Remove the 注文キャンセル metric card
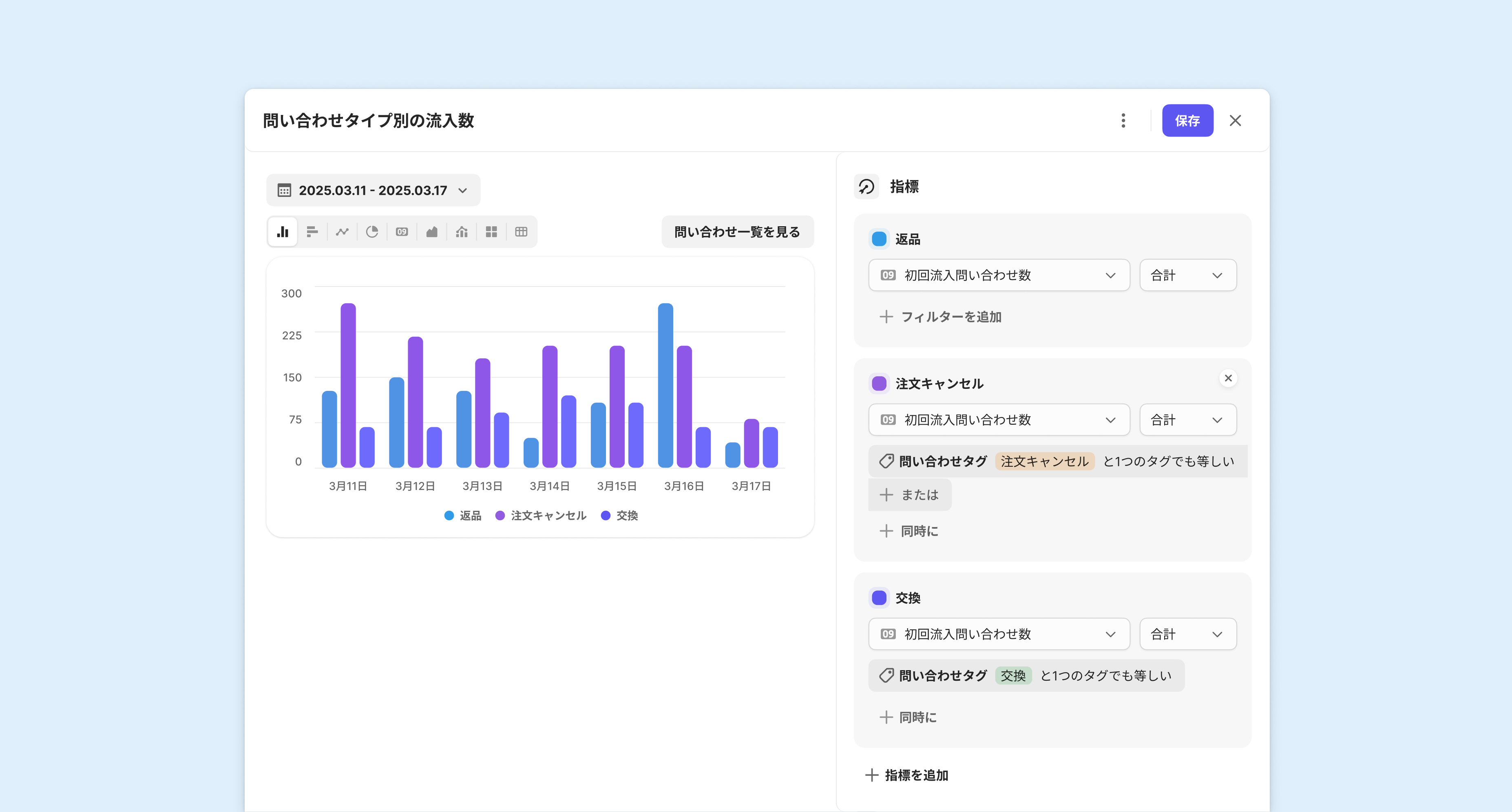The height and width of the screenshot is (812, 1512). (1228, 378)
